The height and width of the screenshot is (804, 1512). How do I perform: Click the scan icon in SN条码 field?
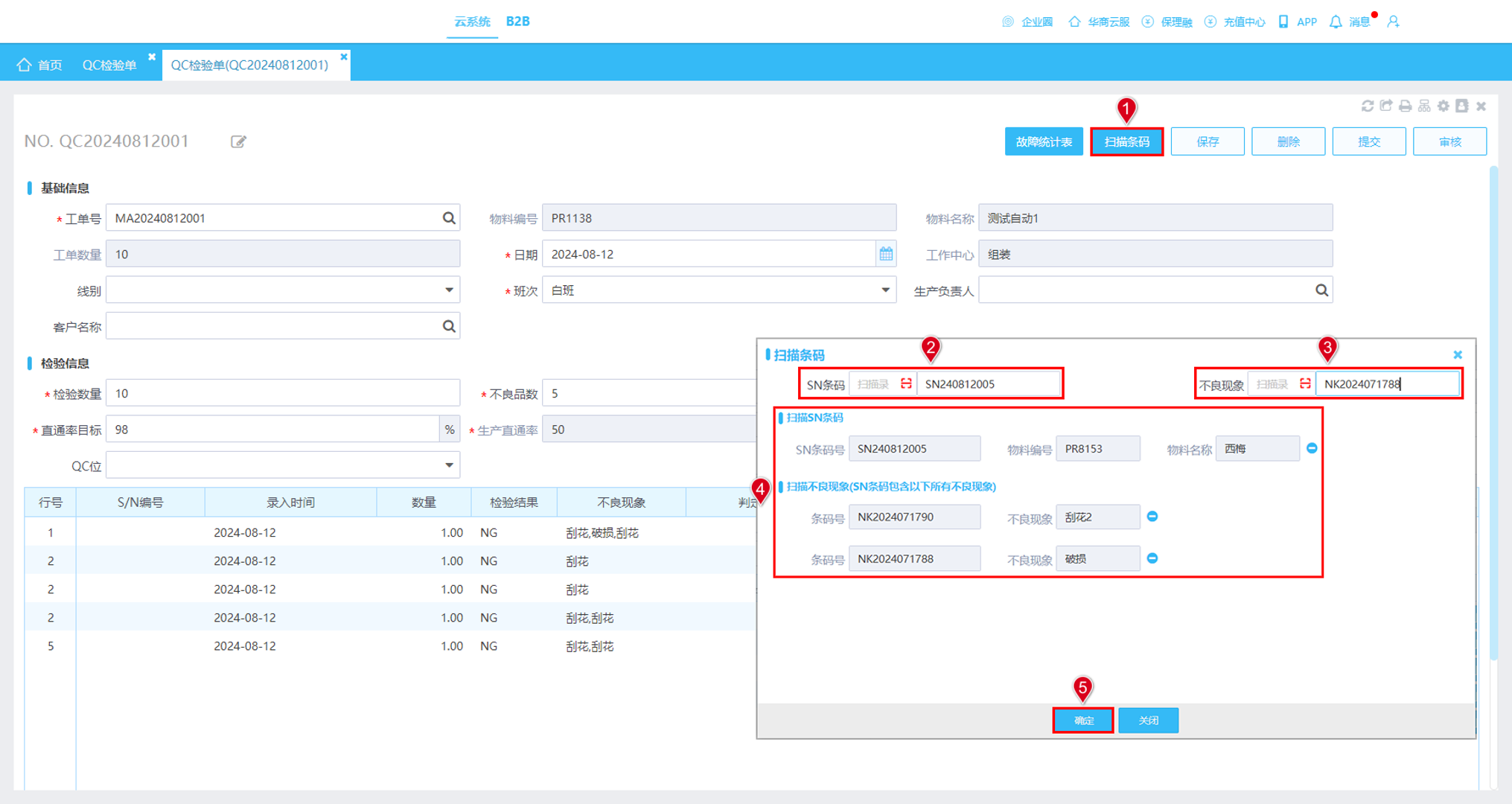(906, 383)
